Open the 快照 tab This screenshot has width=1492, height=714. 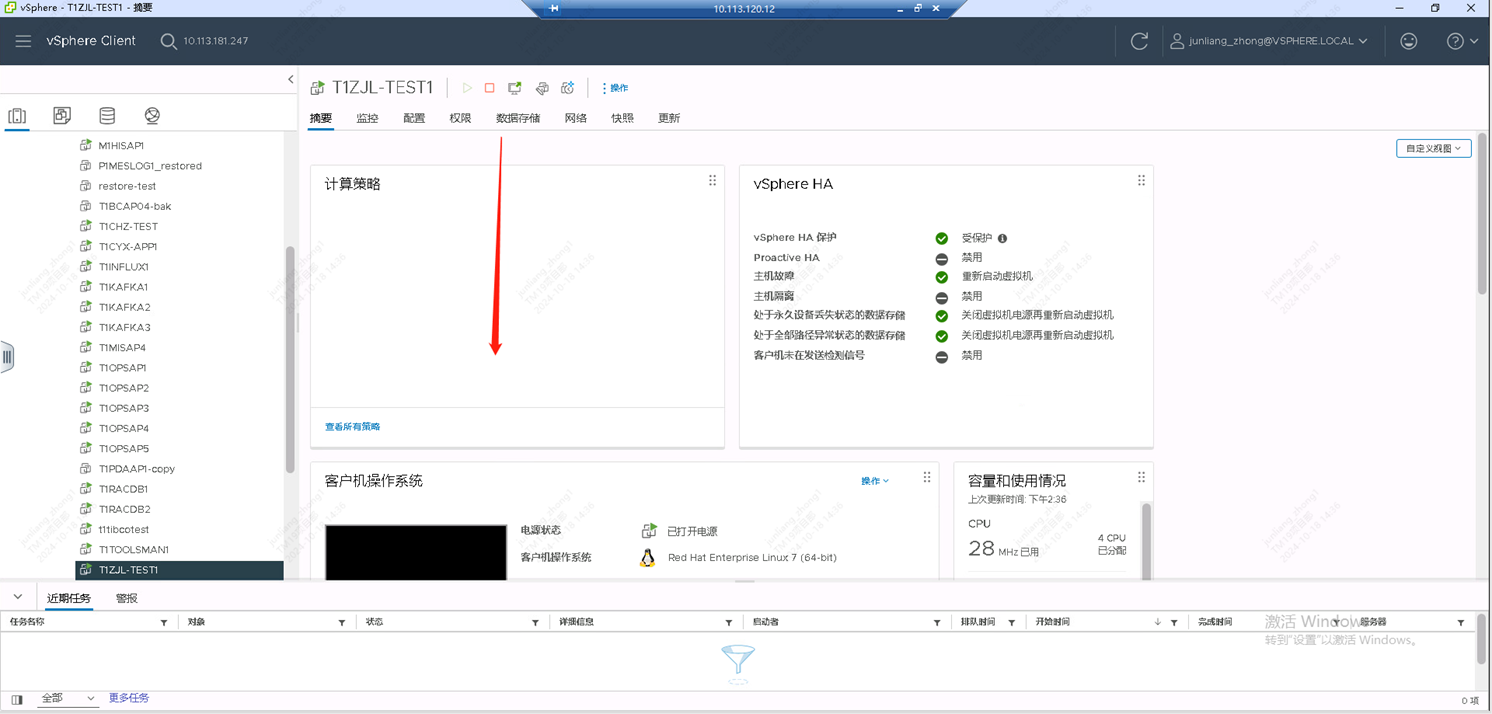[622, 118]
